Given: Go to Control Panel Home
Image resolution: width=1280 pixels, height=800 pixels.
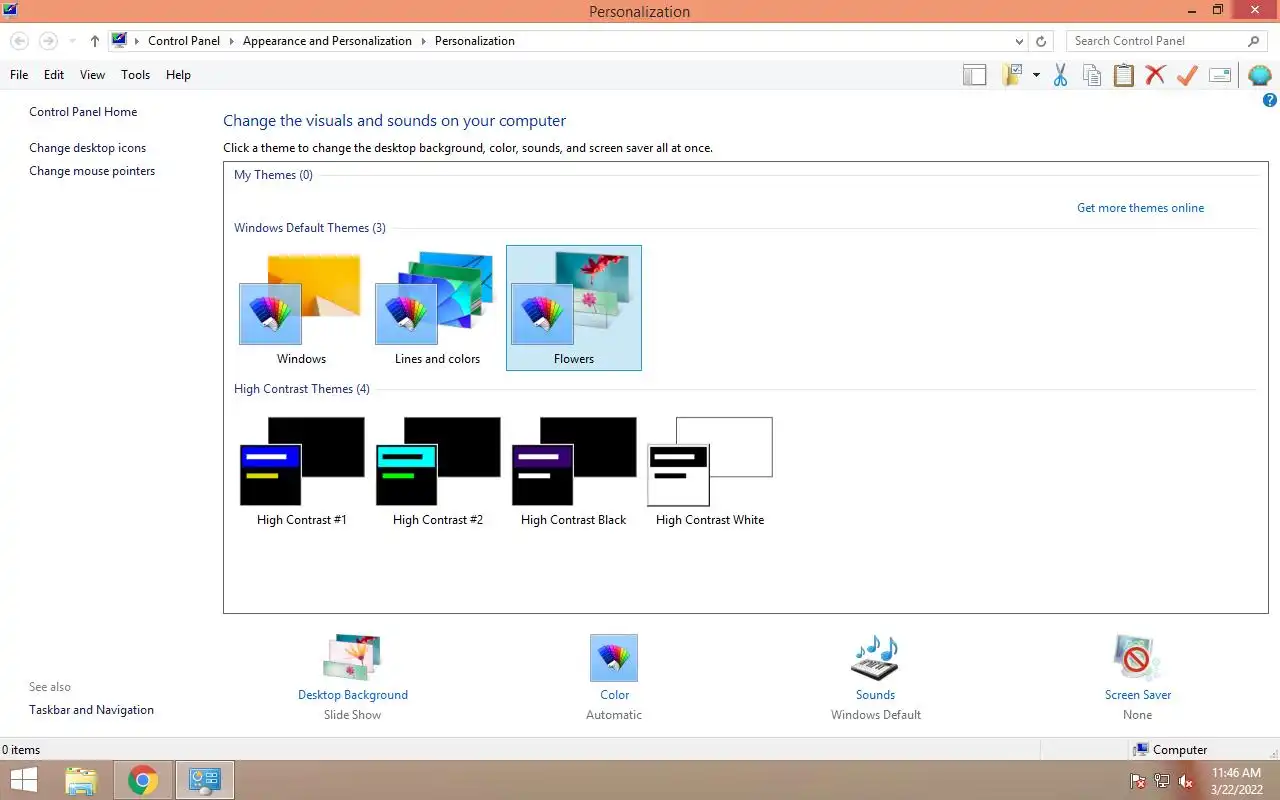Looking at the screenshot, I should pyautogui.click(x=83, y=112).
